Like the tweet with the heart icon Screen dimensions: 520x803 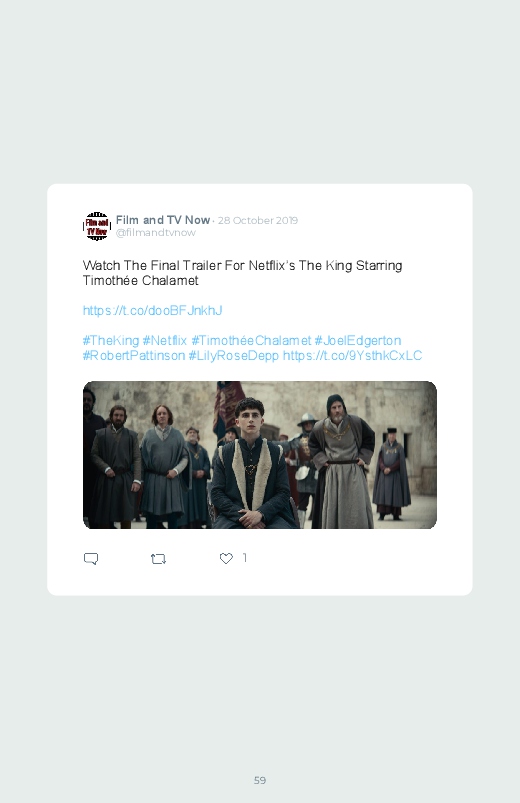226,558
